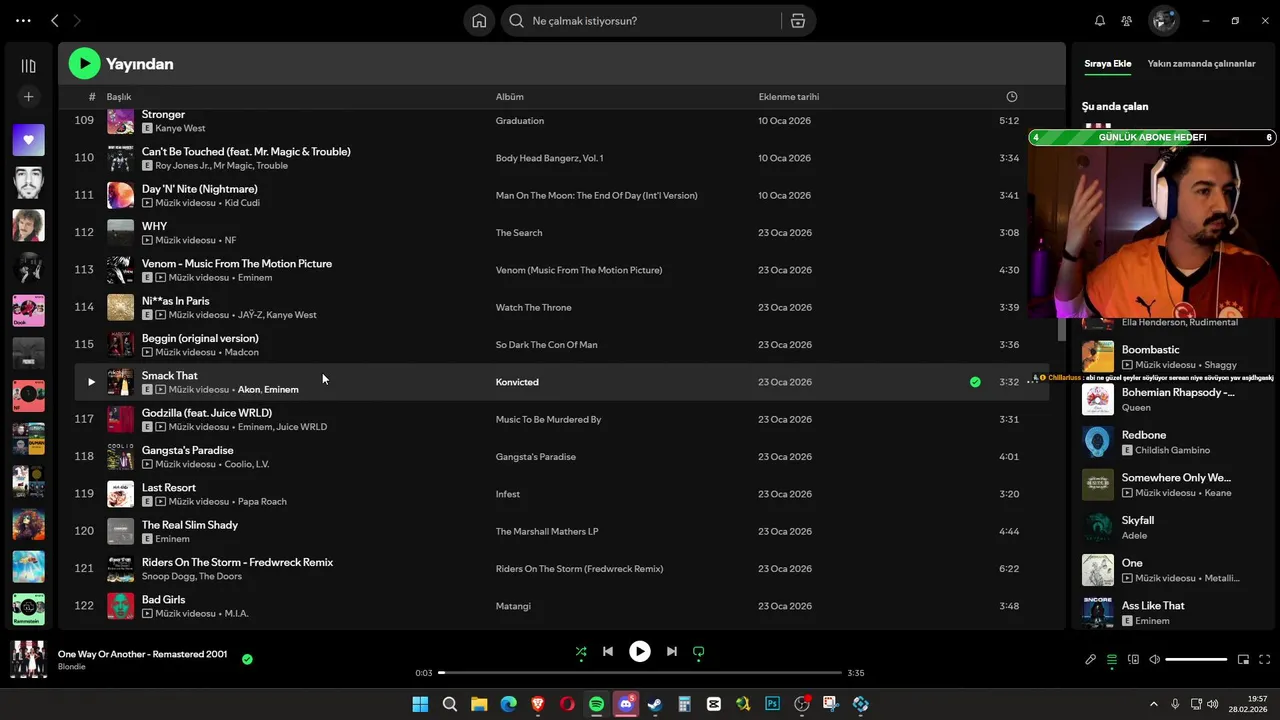Mute the Spotify volume
The height and width of the screenshot is (720, 1280).
(1154, 660)
